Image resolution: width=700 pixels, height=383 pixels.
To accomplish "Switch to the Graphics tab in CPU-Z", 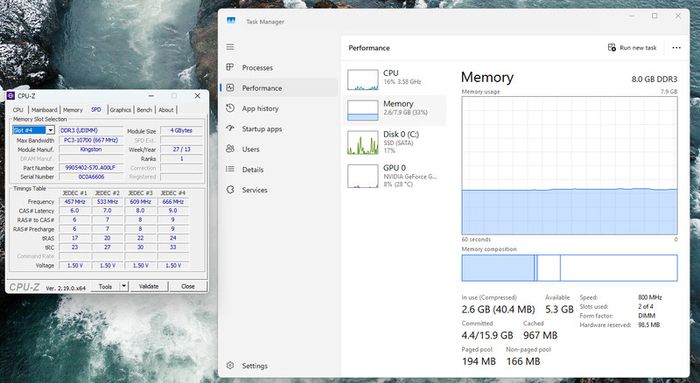I will (121, 109).
